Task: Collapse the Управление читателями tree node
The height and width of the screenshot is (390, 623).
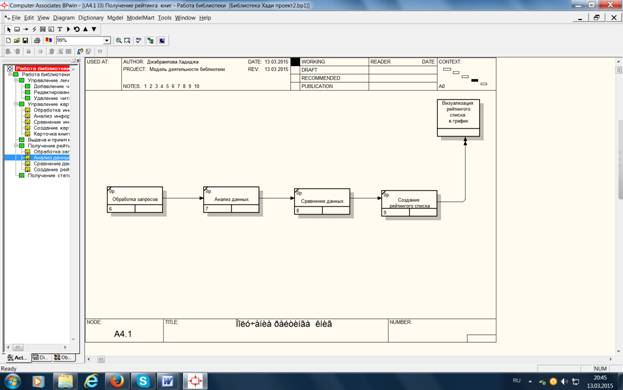Action: tap(16, 80)
